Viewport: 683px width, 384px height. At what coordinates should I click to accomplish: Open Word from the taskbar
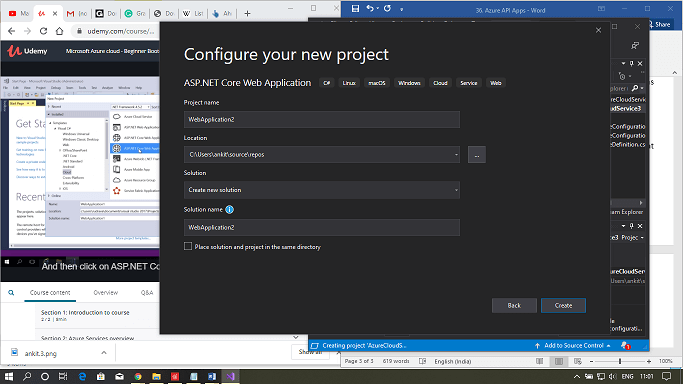[212, 376]
